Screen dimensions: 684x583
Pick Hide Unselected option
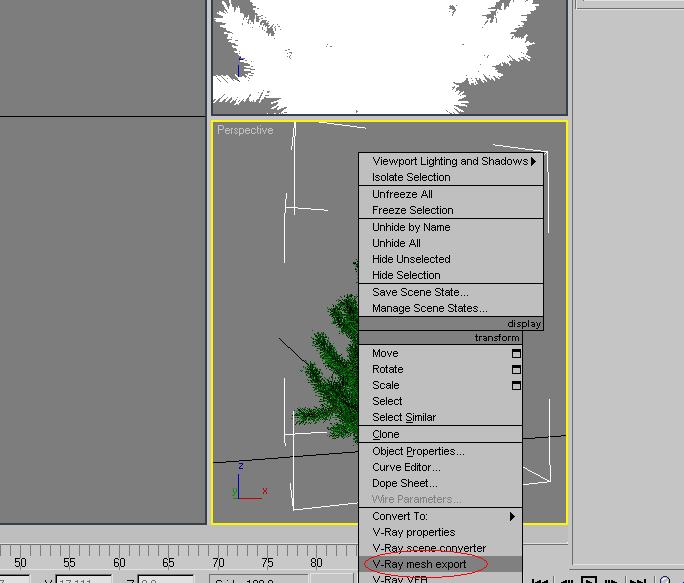(411, 259)
